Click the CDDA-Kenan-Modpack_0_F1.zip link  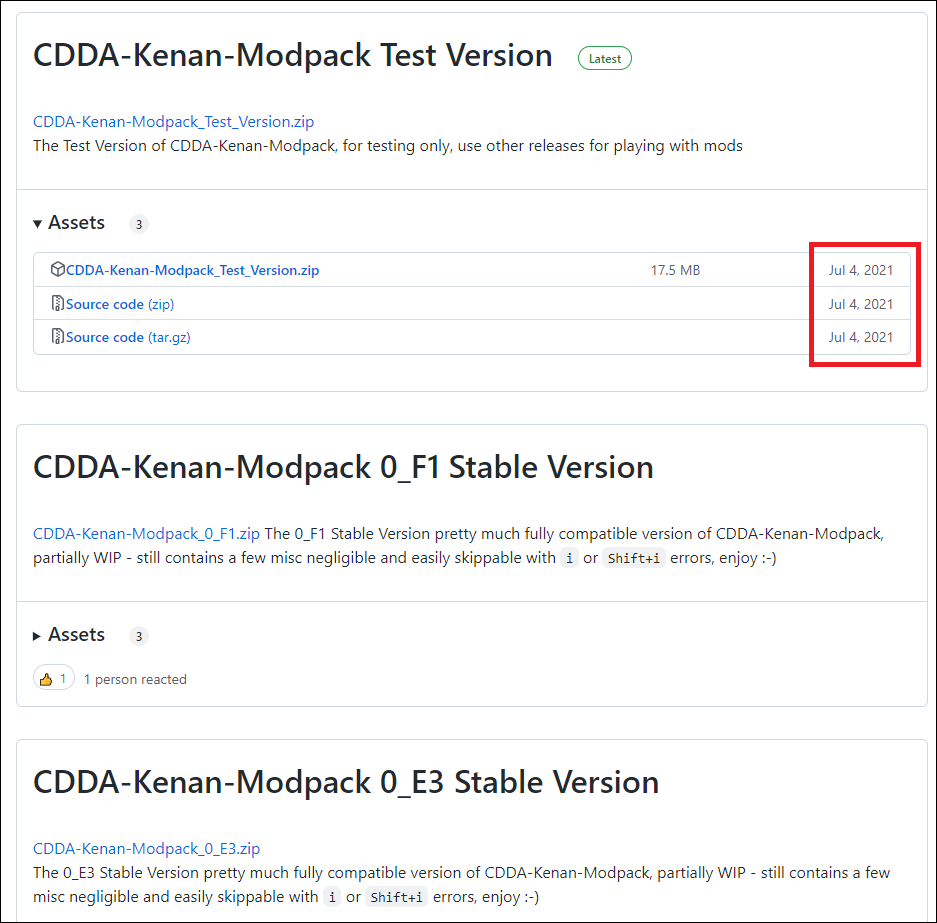146,534
